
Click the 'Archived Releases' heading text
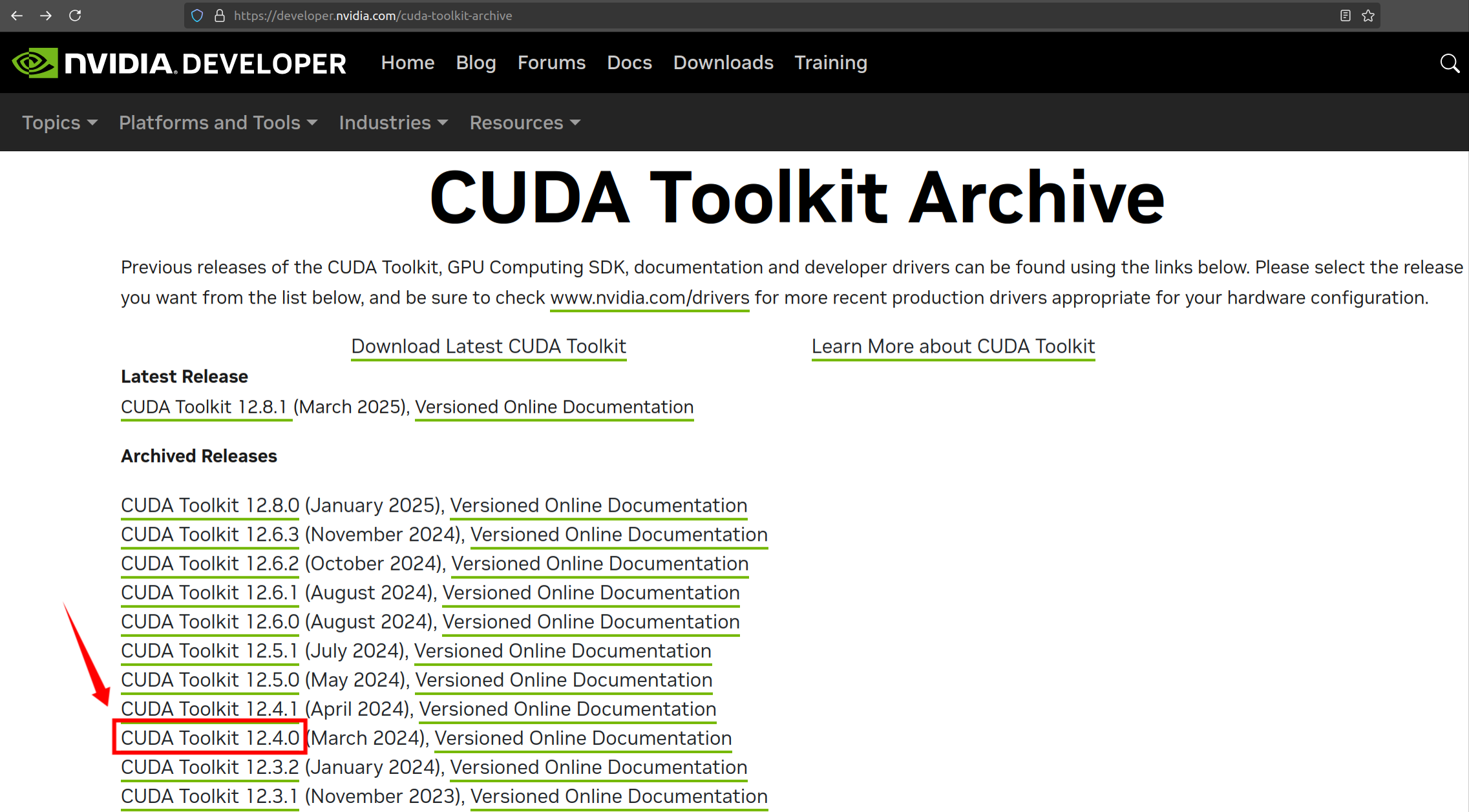tap(199, 456)
